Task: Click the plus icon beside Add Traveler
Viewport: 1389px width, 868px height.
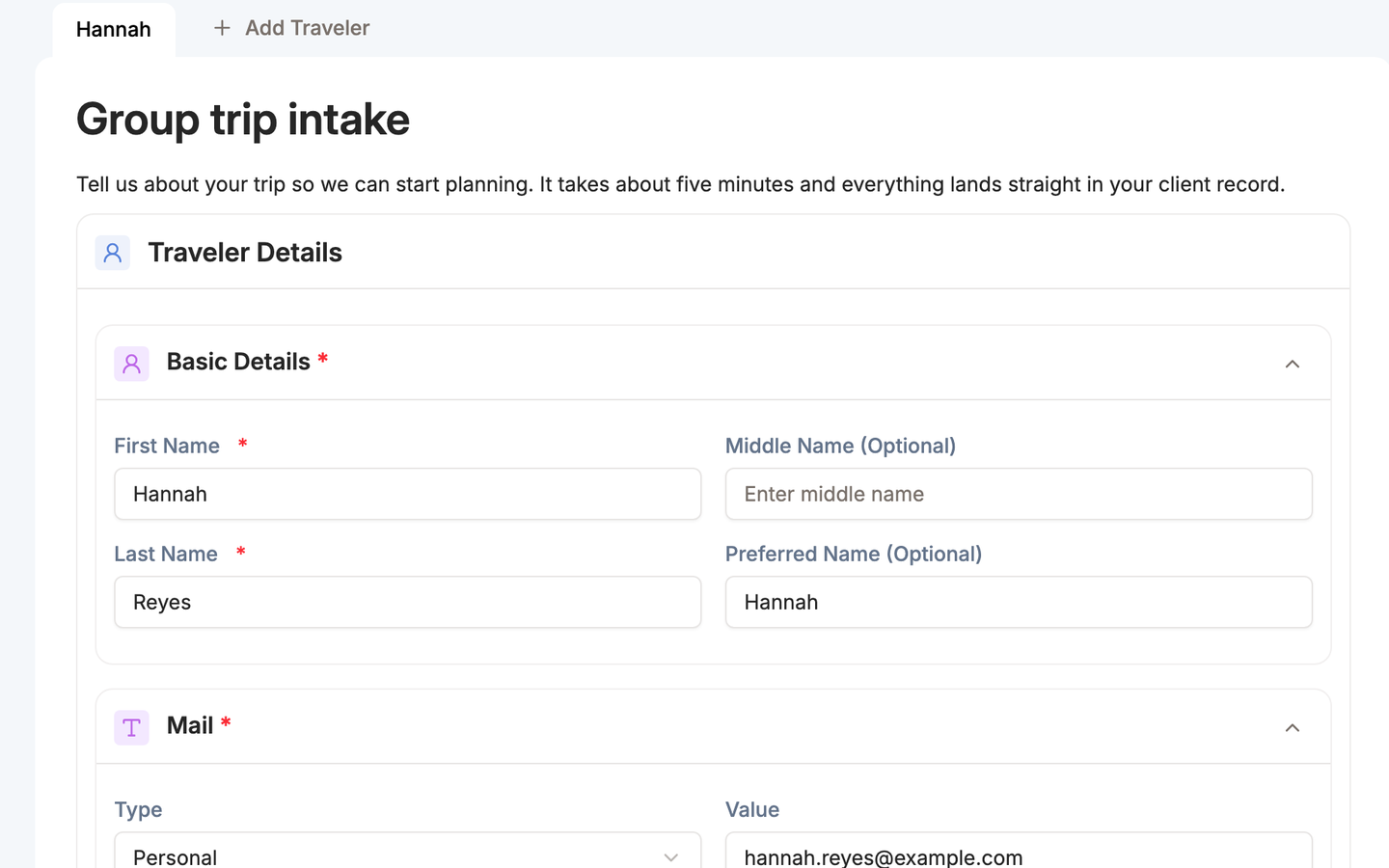Action: click(222, 28)
